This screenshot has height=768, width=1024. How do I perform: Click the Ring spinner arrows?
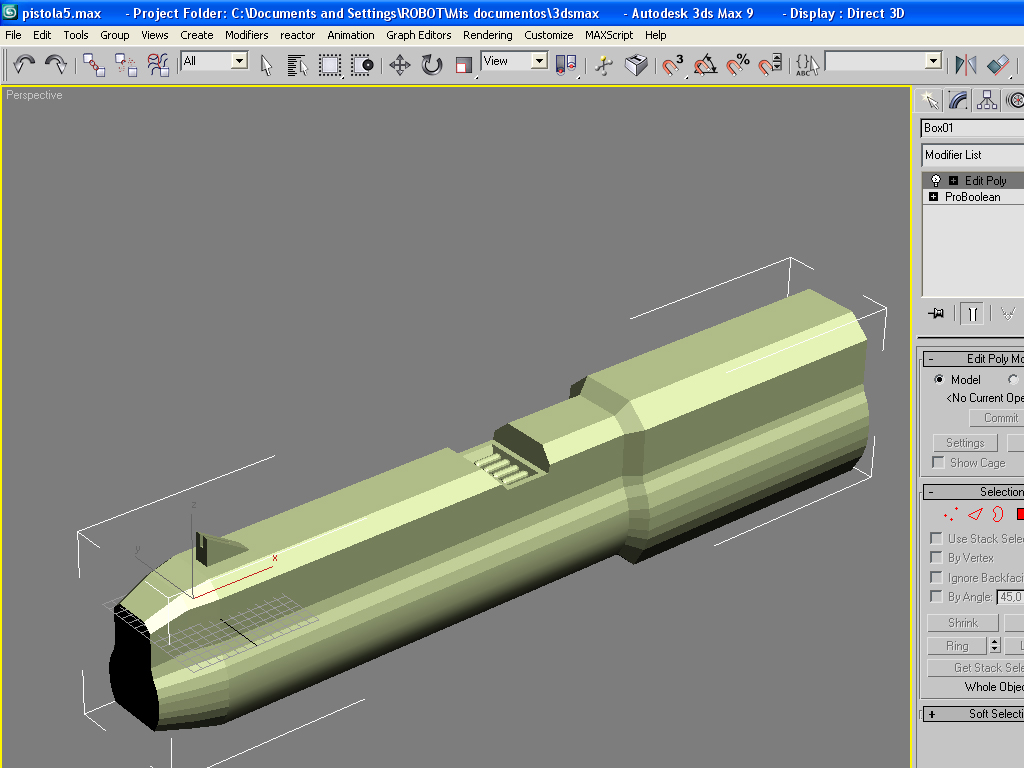(995, 646)
